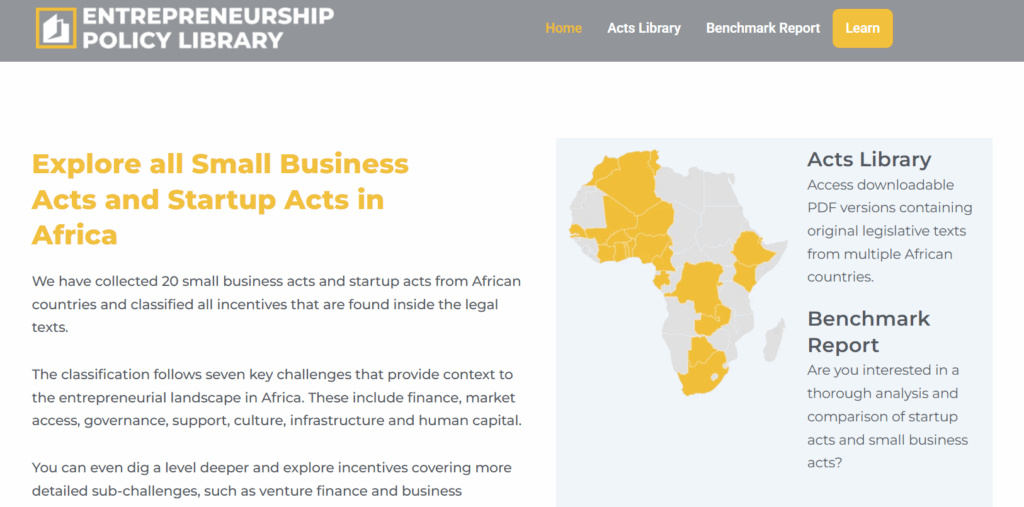This screenshot has height=507, width=1024.
Task: Click the Benchmark Report description text
Action: (x=886, y=416)
